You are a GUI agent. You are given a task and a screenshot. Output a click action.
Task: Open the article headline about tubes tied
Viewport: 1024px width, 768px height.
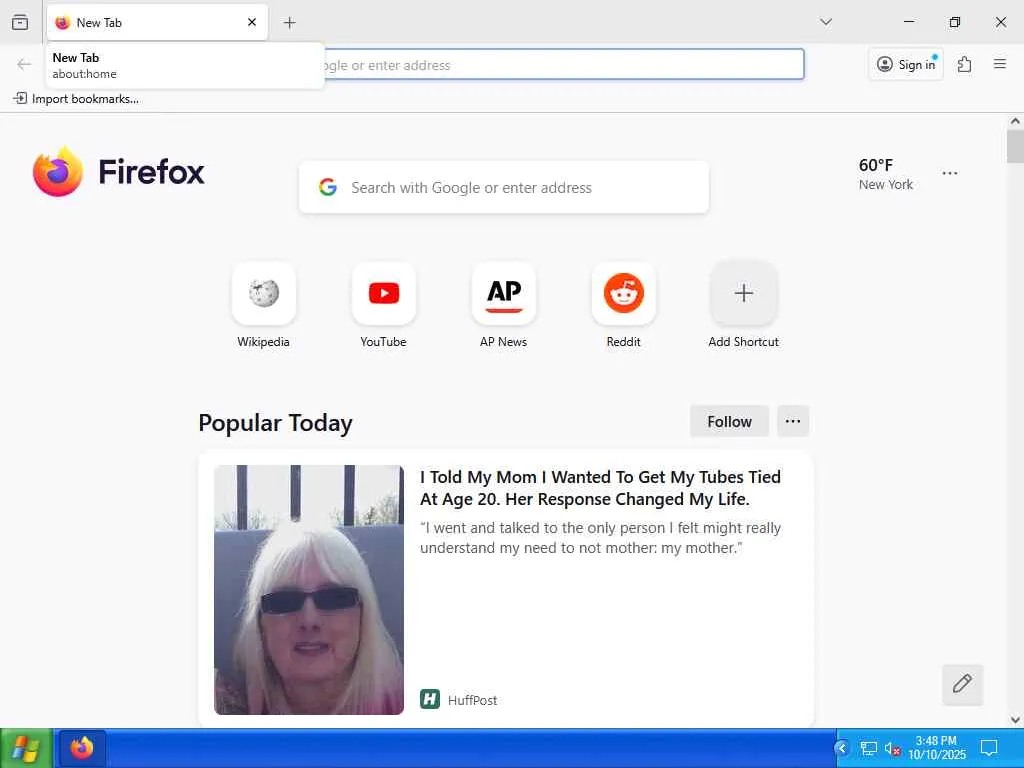600,488
